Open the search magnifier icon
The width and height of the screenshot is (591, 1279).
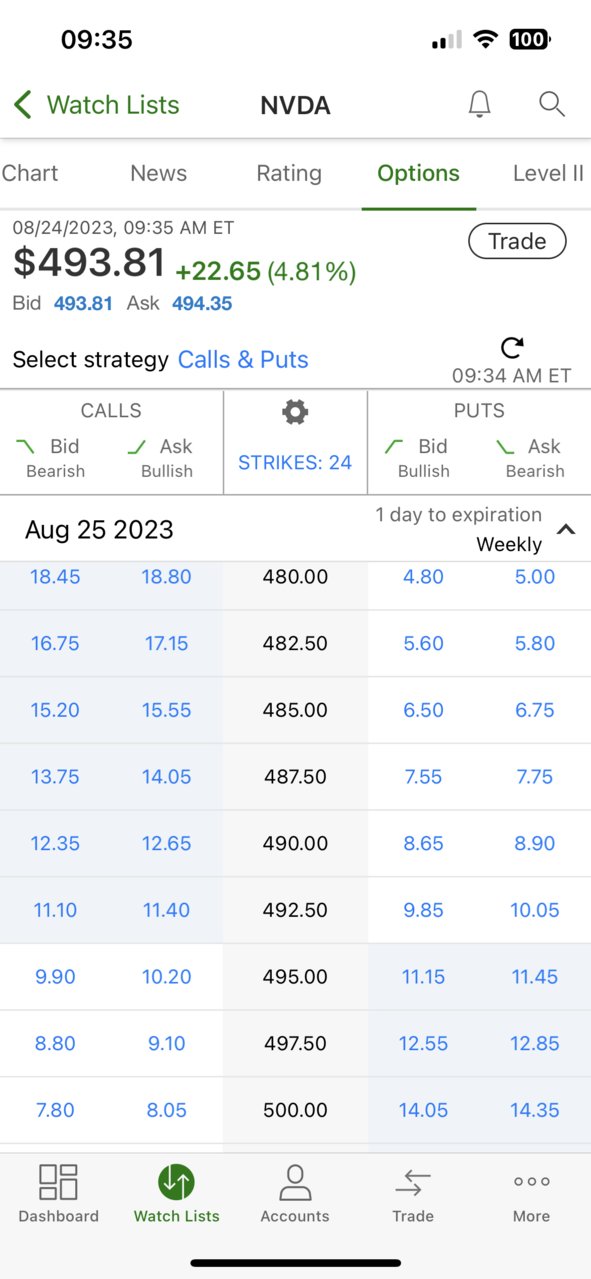(552, 104)
